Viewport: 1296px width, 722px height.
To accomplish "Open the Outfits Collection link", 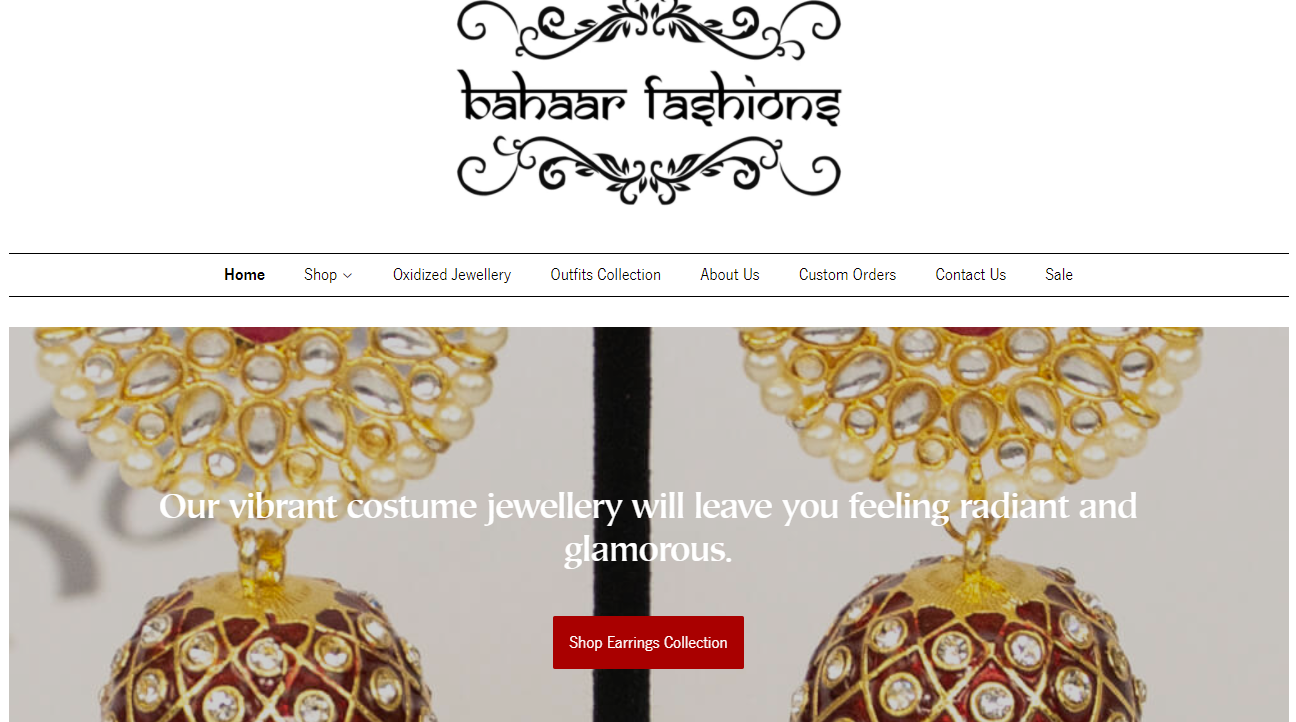I will (605, 275).
